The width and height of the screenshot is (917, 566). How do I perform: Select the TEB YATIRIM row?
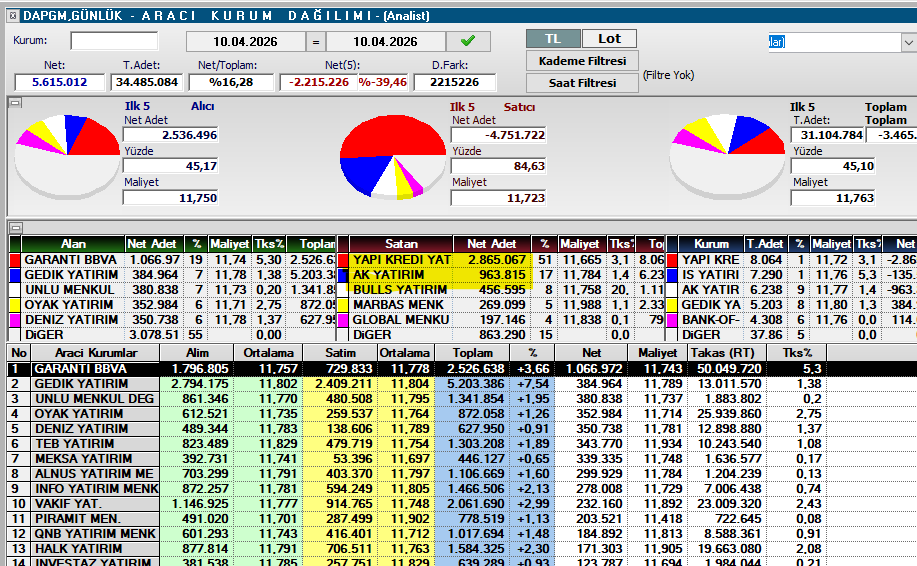point(462,444)
